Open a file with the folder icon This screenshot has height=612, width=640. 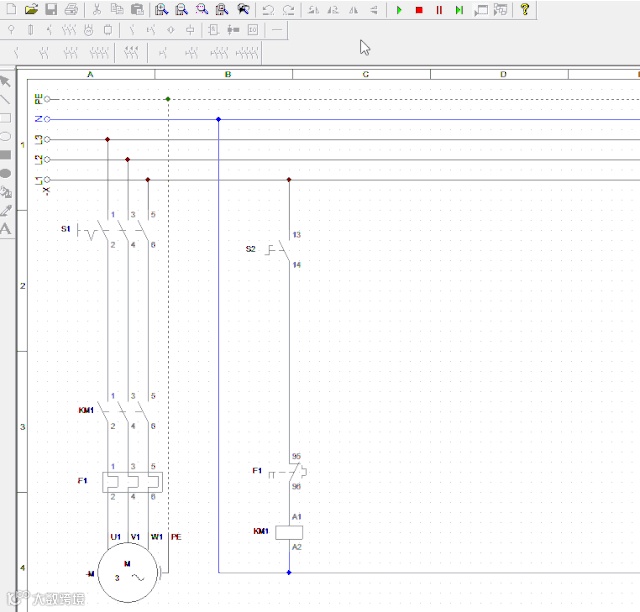(31, 10)
